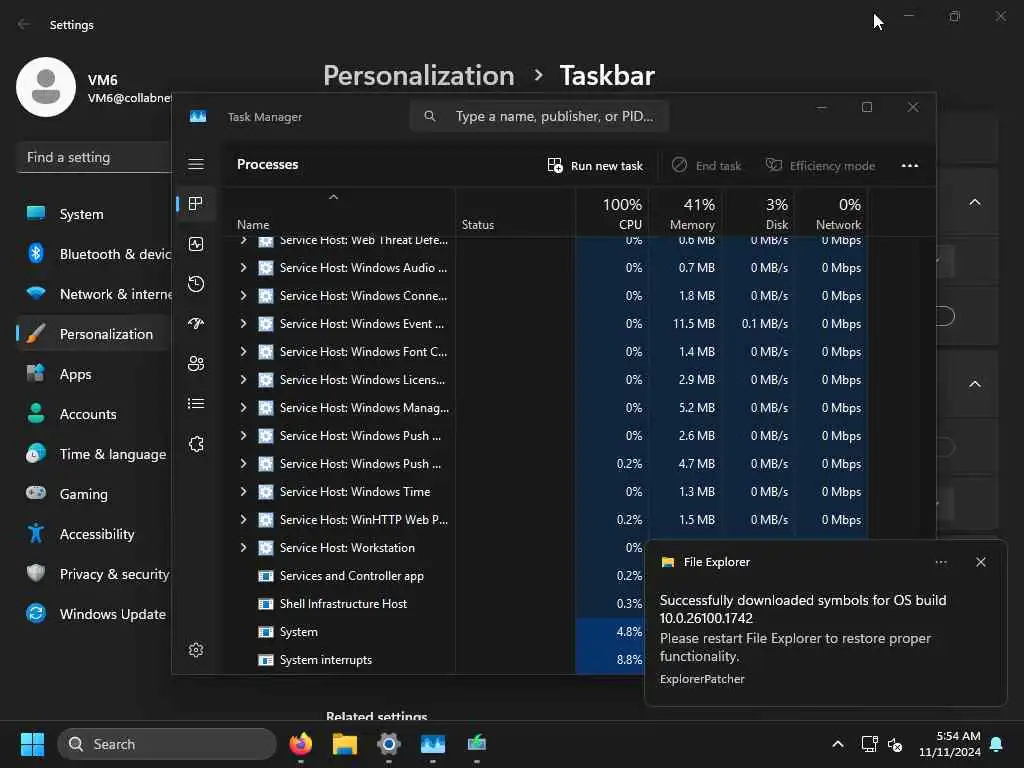The image size is (1024, 768).
Task: Open Time & language in Settings
Action: [94, 455]
